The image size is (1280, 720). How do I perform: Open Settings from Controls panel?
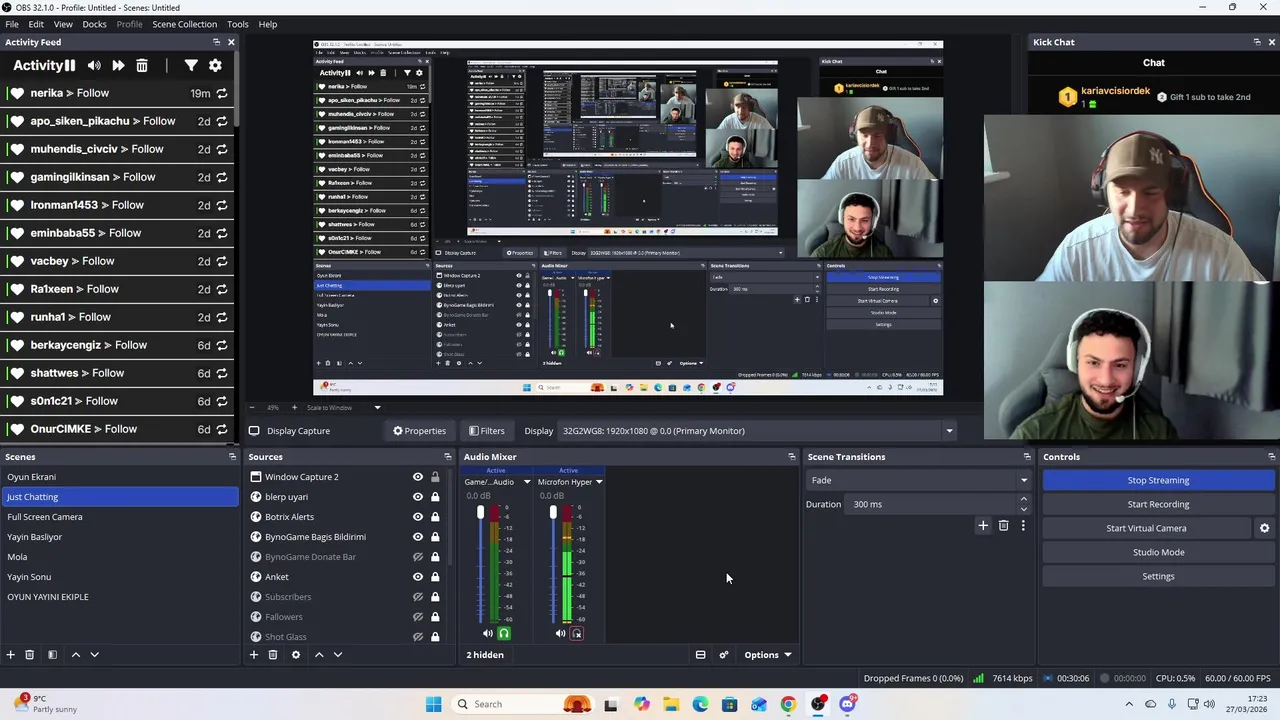(x=1158, y=576)
